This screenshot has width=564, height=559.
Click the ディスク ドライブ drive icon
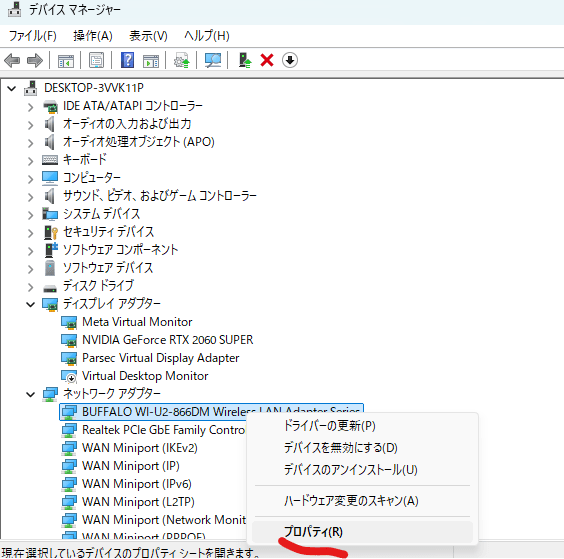[50, 288]
